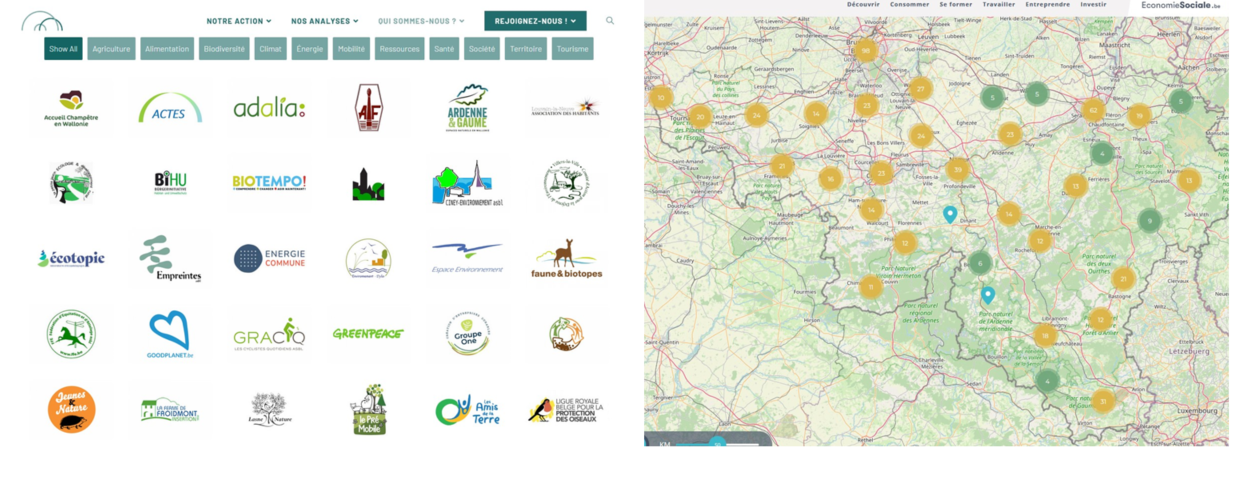Open the ACTES association logo
Image resolution: width=1252 pixels, height=497 pixels.
pos(170,108)
